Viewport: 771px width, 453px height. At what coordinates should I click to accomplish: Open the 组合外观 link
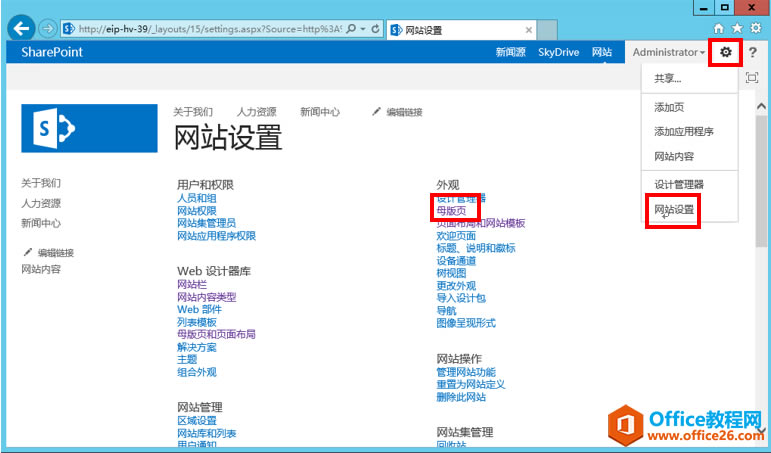[x=197, y=372]
